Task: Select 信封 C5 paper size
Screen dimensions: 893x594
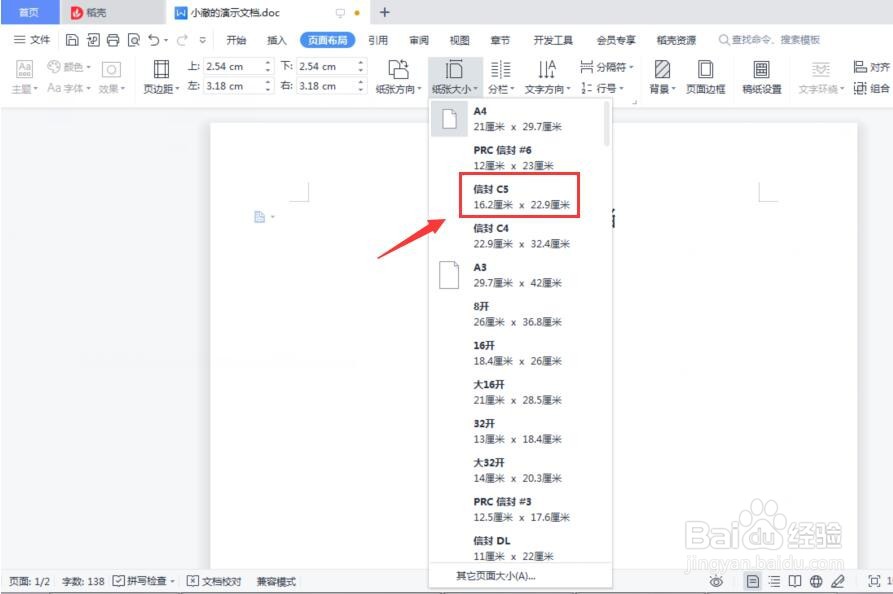Action: (x=517, y=196)
